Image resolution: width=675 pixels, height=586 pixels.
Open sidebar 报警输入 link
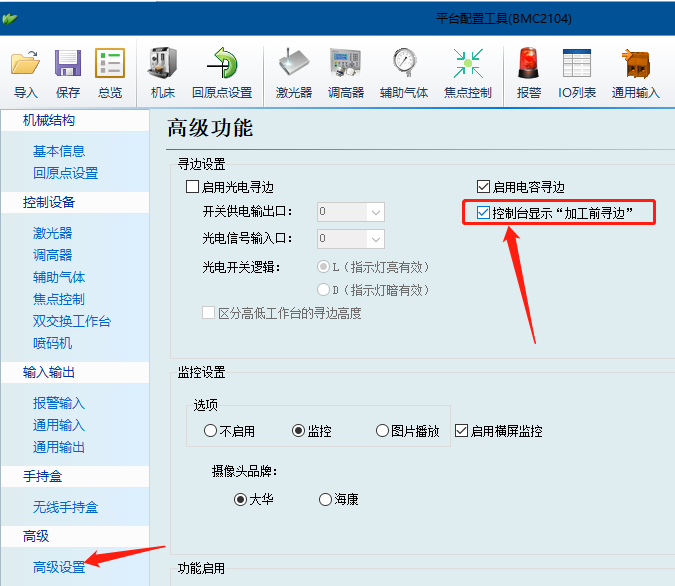pyautogui.click(x=59, y=403)
